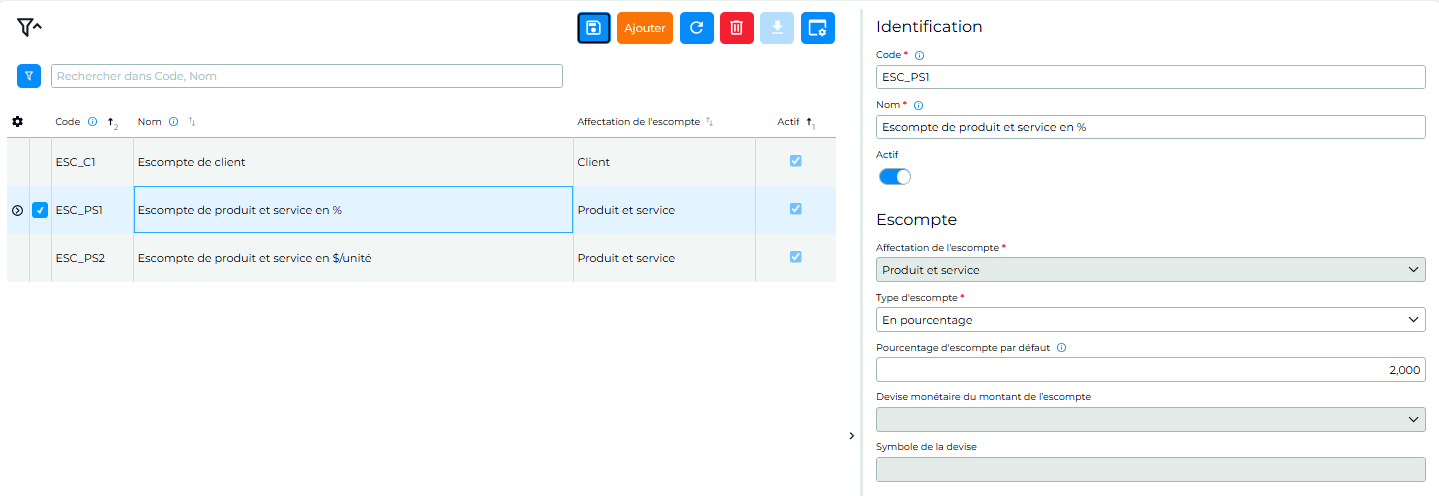
Task: Toggle the Actif checkbox in ESC_C1 row
Action: tap(796, 161)
